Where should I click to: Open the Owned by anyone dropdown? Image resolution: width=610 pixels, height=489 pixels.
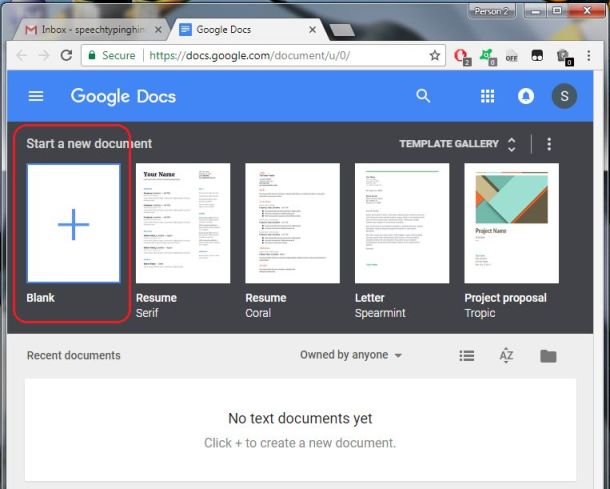pyautogui.click(x=351, y=355)
